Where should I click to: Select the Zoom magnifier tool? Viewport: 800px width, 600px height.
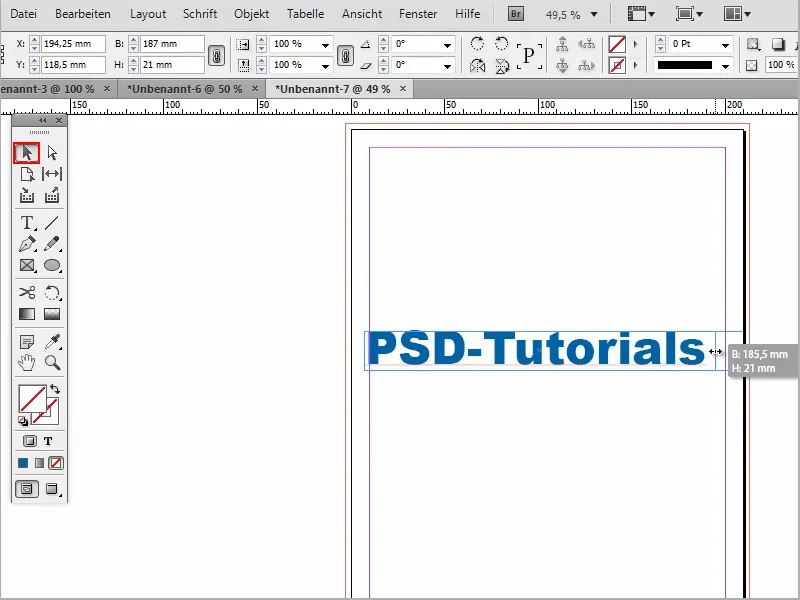[52, 363]
